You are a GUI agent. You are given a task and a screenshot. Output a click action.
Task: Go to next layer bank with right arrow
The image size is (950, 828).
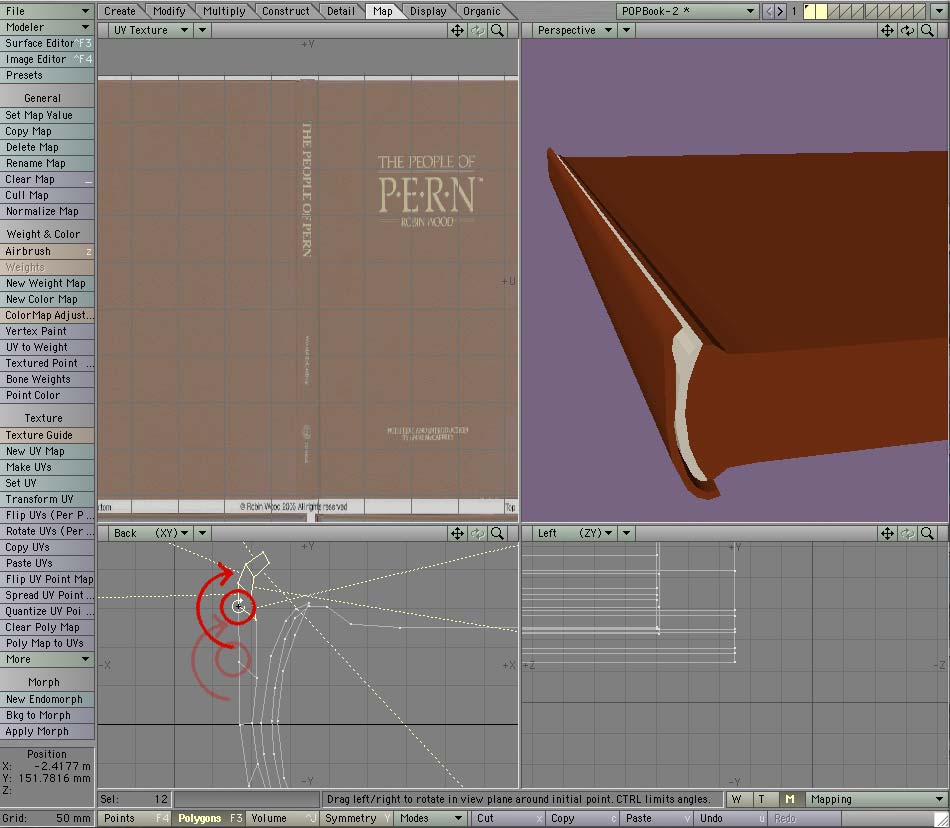780,11
